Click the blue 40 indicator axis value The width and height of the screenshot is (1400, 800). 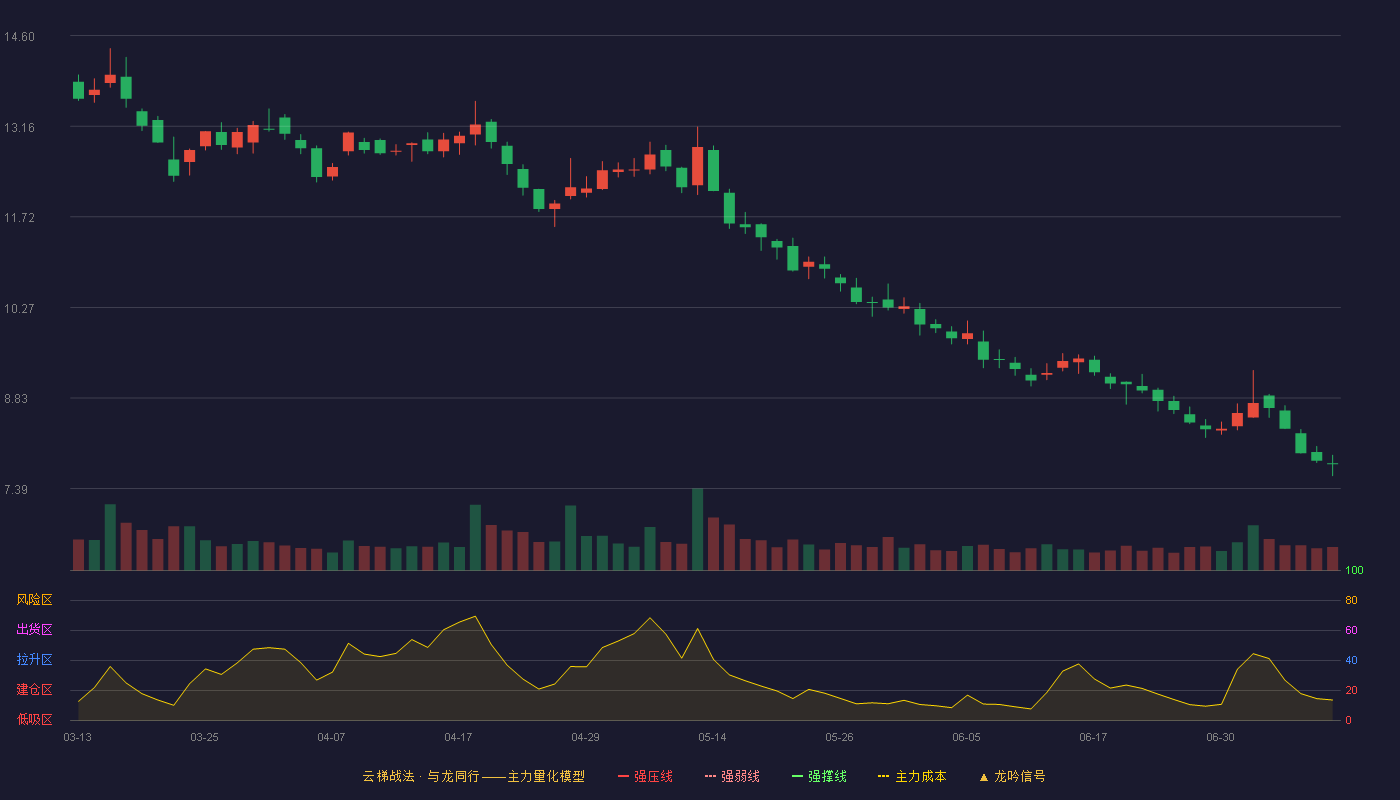point(1351,661)
